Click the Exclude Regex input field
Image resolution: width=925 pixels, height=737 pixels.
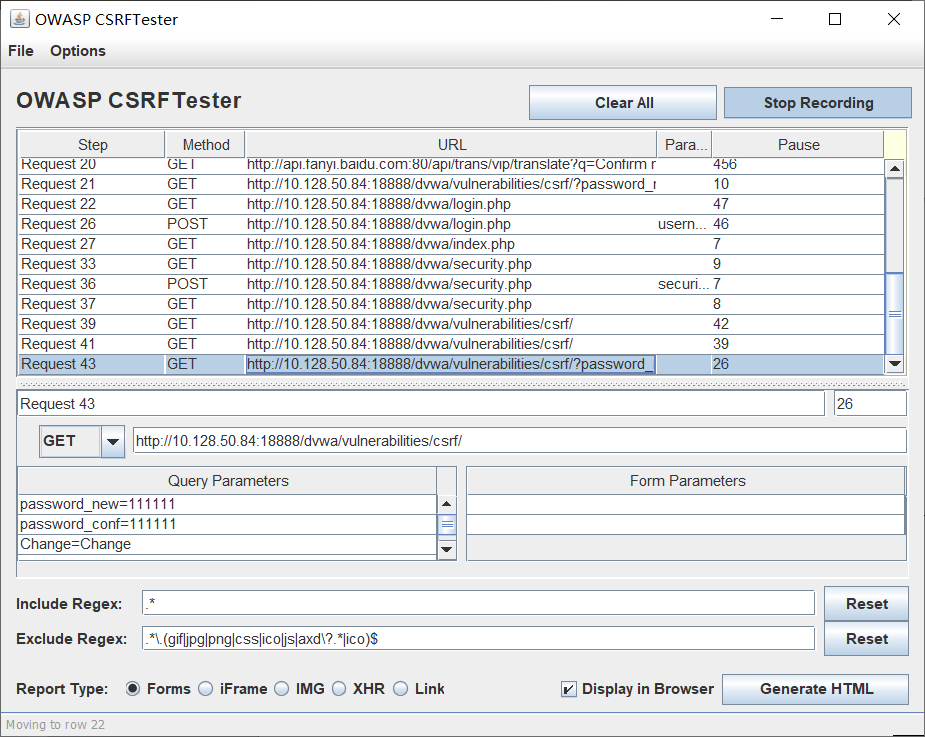[x=478, y=639]
